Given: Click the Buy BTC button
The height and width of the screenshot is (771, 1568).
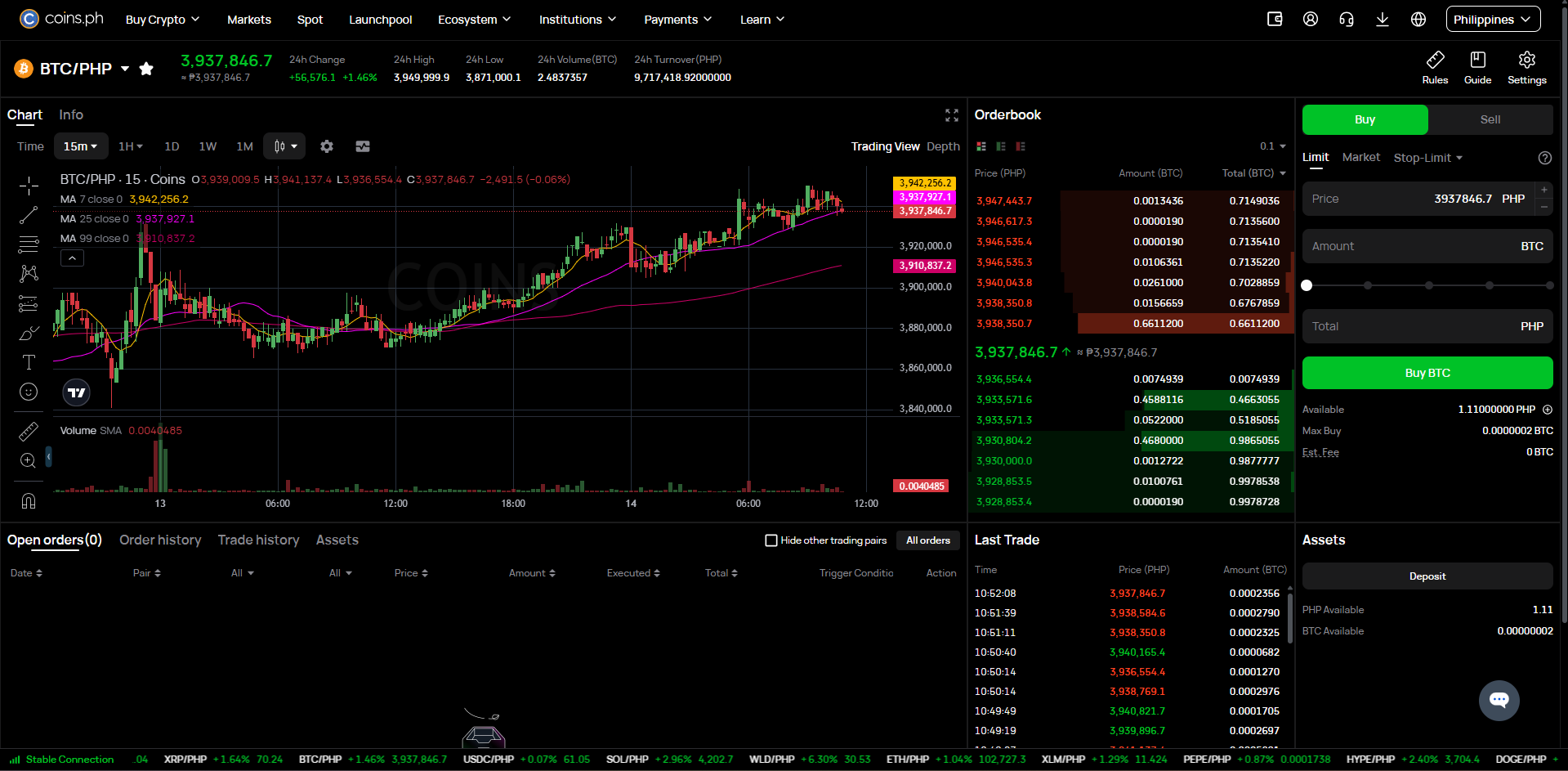Looking at the screenshot, I should tap(1427, 373).
